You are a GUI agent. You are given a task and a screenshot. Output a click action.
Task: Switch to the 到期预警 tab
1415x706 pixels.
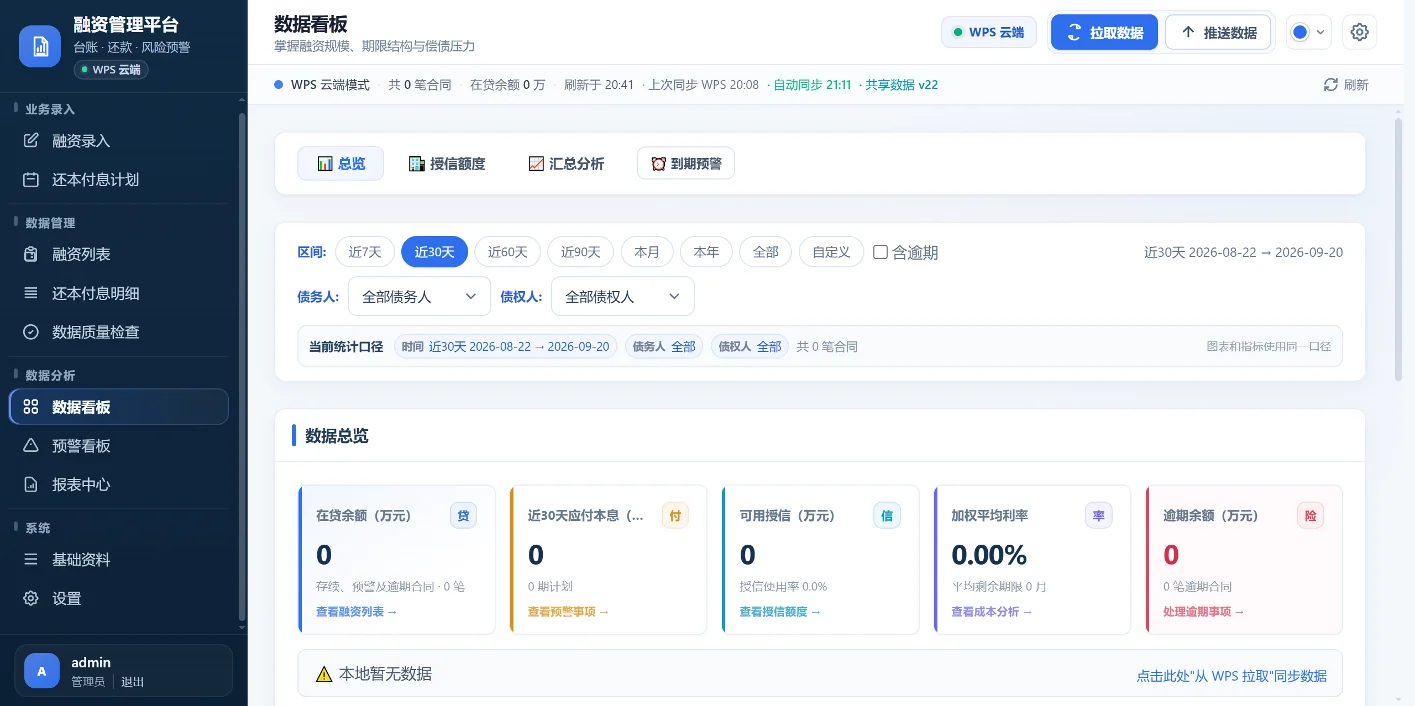pyautogui.click(x=686, y=164)
